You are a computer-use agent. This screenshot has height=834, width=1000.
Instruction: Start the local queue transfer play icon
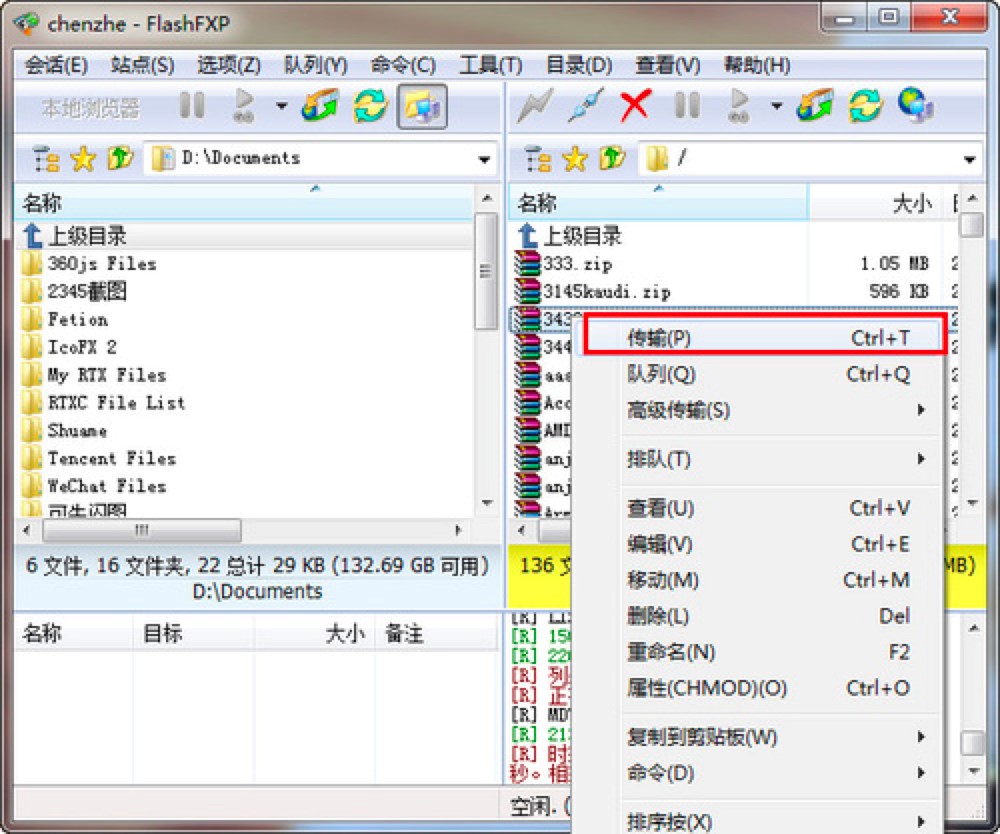pos(243,105)
